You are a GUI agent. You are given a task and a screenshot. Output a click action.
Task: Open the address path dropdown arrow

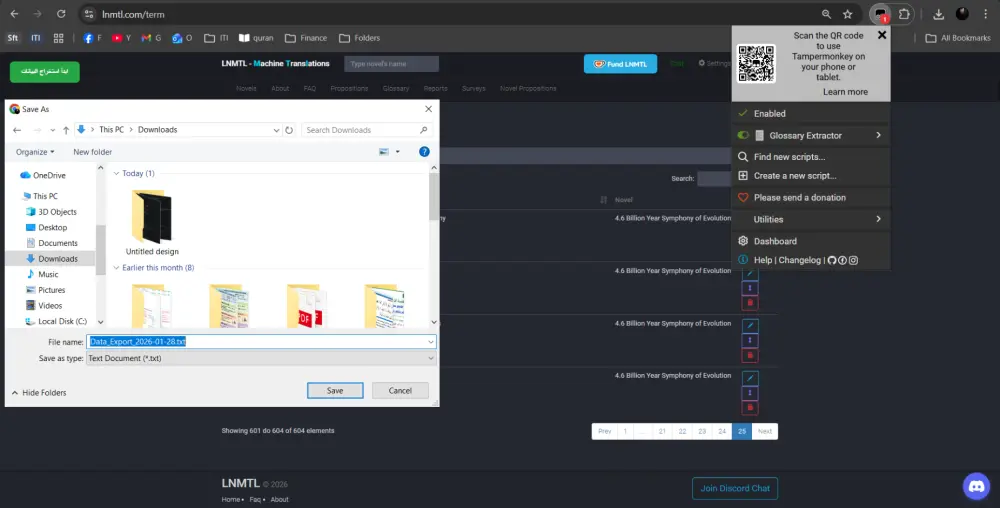pos(276,130)
